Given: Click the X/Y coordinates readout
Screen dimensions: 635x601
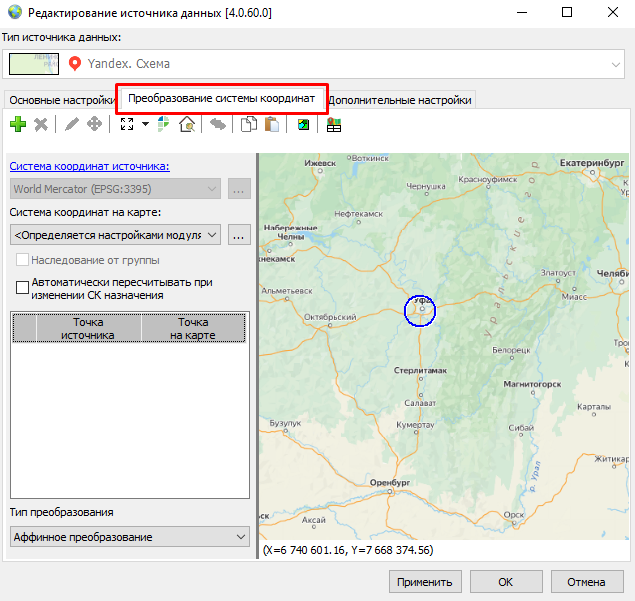Looking at the screenshot, I should [348, 550].
